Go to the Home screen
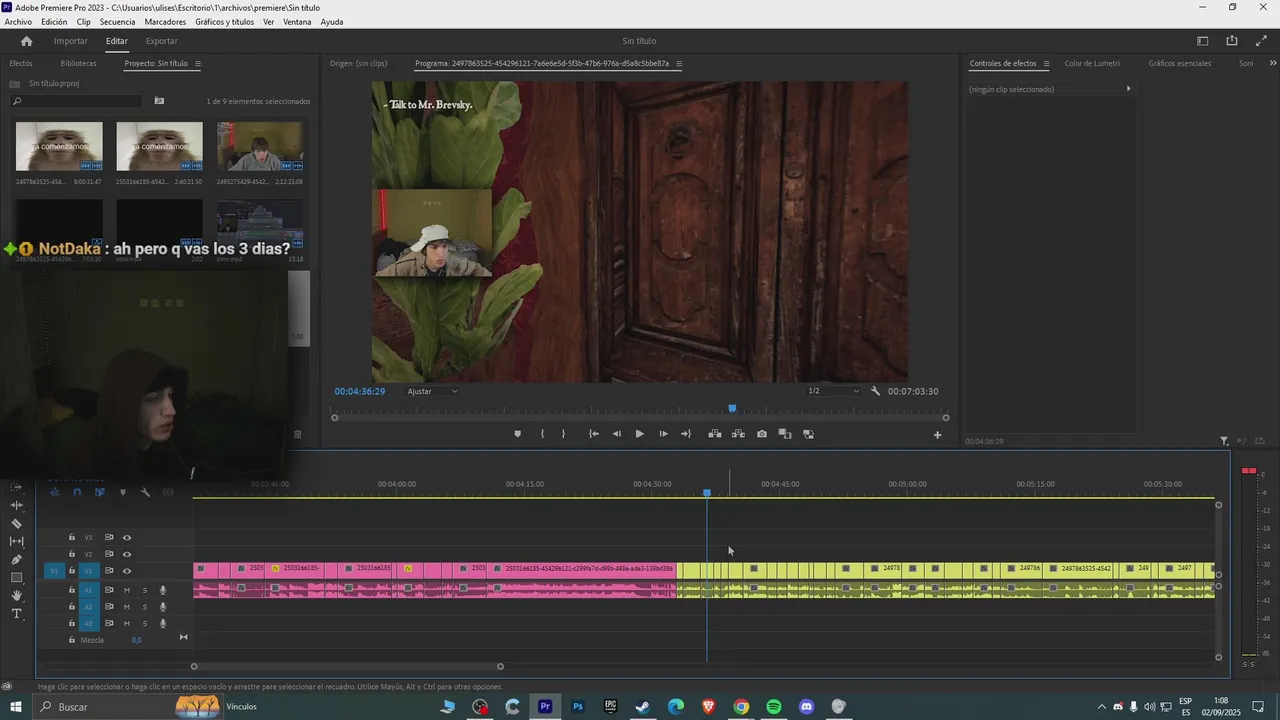The width and height of the screenshot is (1280, 720). click(x=26, y=41)
